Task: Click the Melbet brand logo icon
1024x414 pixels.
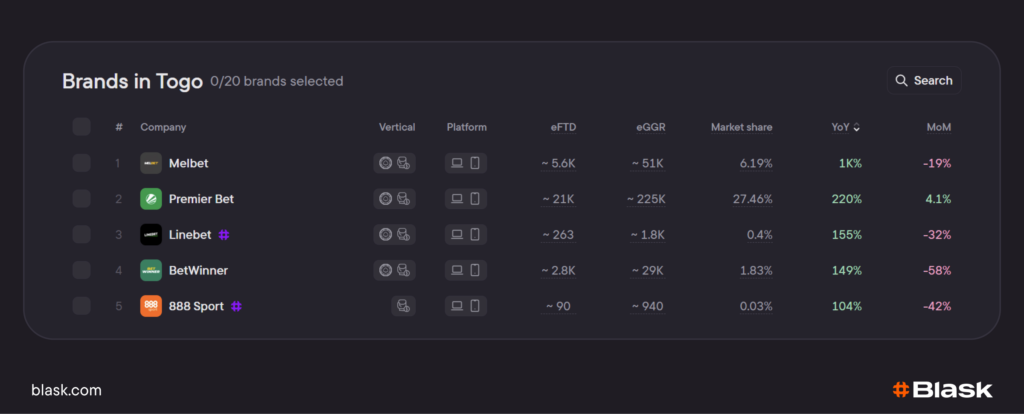Action: (x=151, y=163)
